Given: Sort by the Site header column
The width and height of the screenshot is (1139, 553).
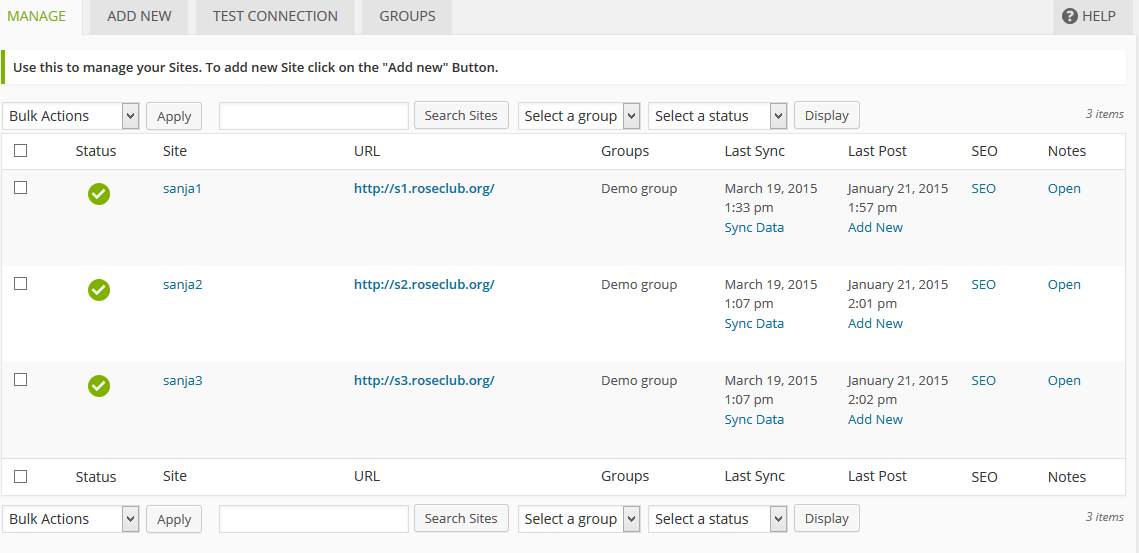Looking at the screenshot, I should [174, 151].
